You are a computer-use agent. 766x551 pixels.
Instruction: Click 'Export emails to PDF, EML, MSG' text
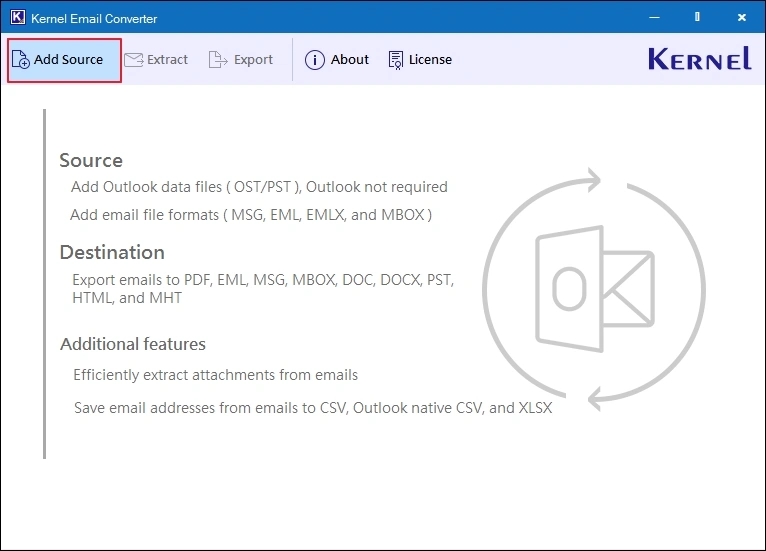263,289
